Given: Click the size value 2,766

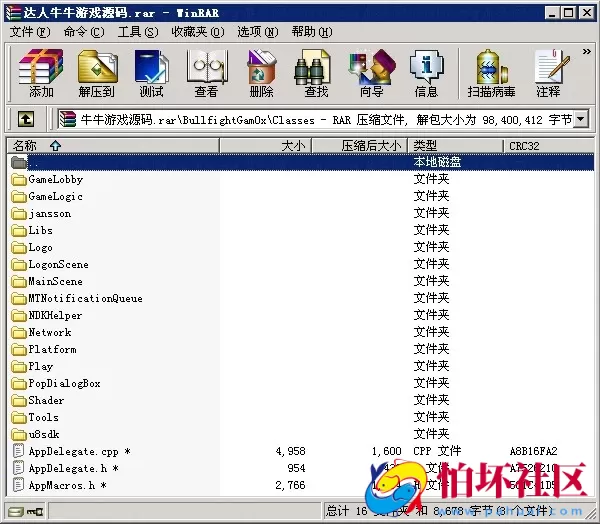Looking at the screenshot, I should (x=290, y=485).
